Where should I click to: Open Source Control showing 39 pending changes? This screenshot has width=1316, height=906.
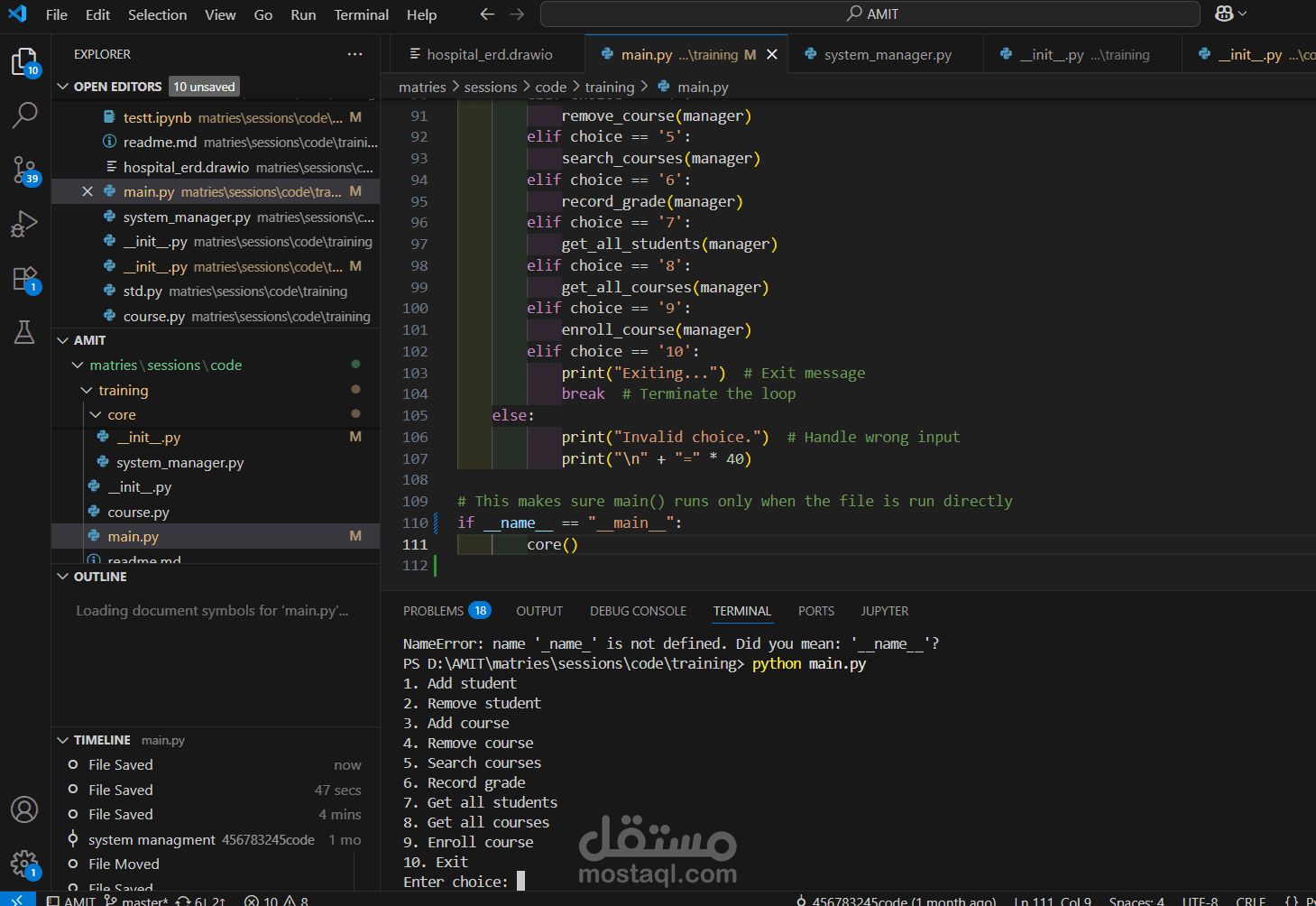pos(24,170)
